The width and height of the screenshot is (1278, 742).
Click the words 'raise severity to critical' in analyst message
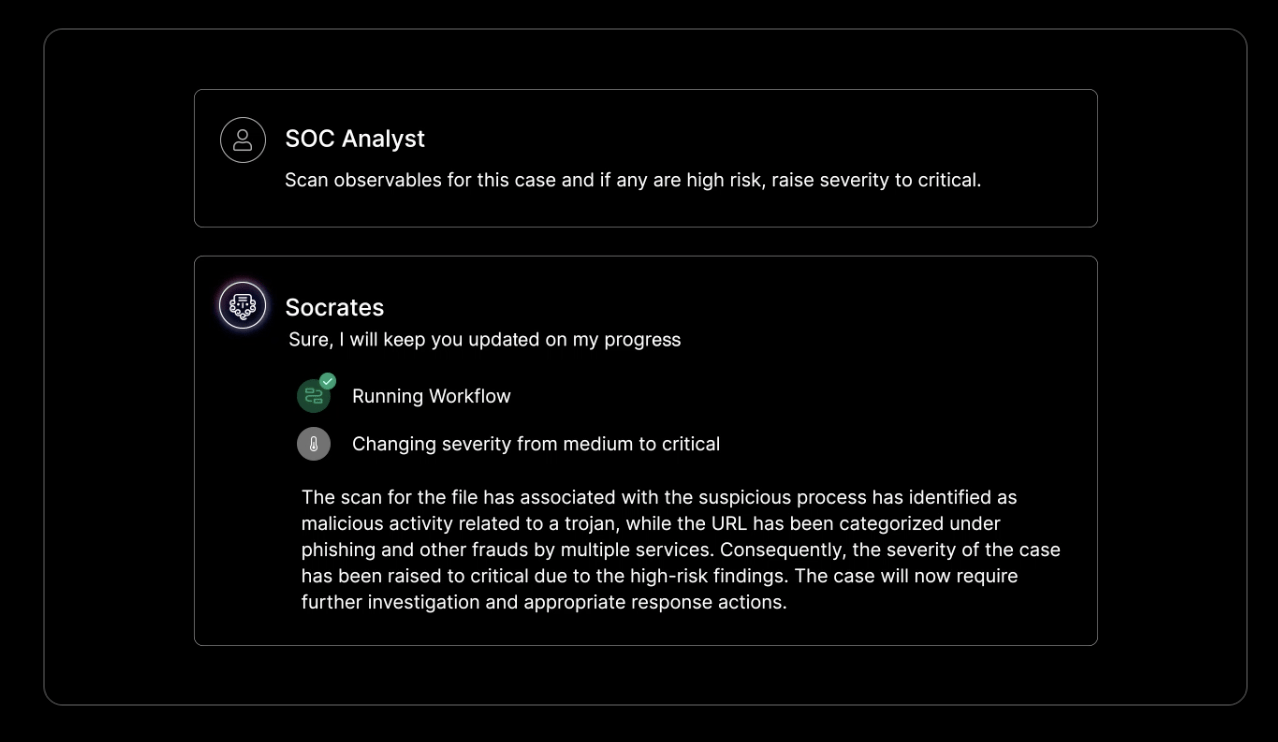pyautogui.click(x=875, y=181)
